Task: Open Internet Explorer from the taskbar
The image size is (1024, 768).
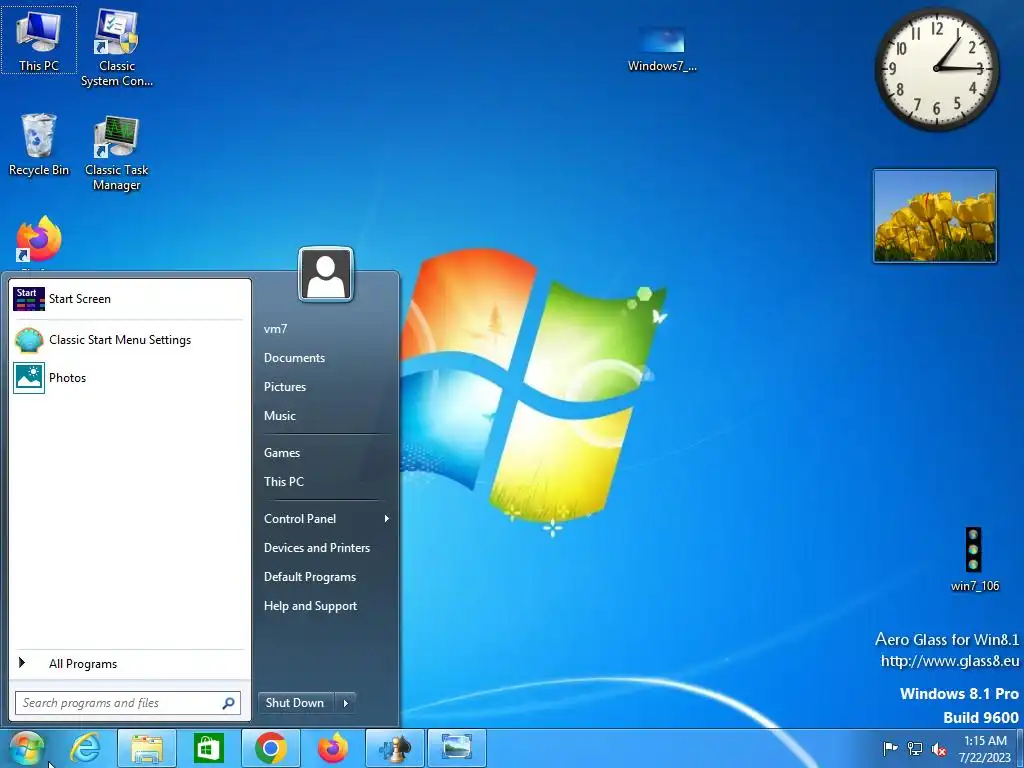Action: pos(85,748)
